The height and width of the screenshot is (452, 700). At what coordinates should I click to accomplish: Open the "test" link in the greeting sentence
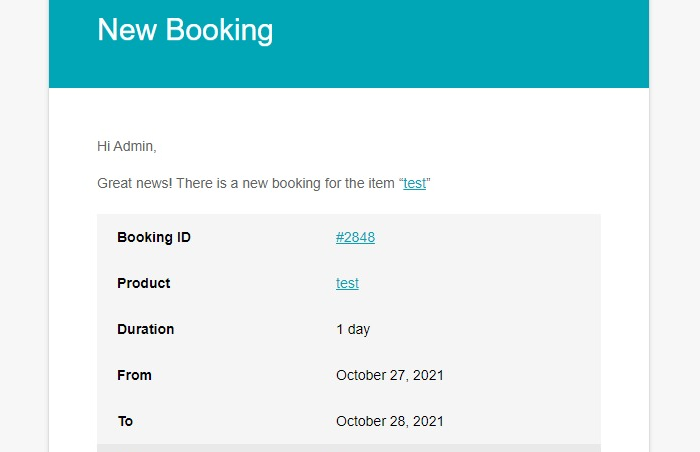414,183
